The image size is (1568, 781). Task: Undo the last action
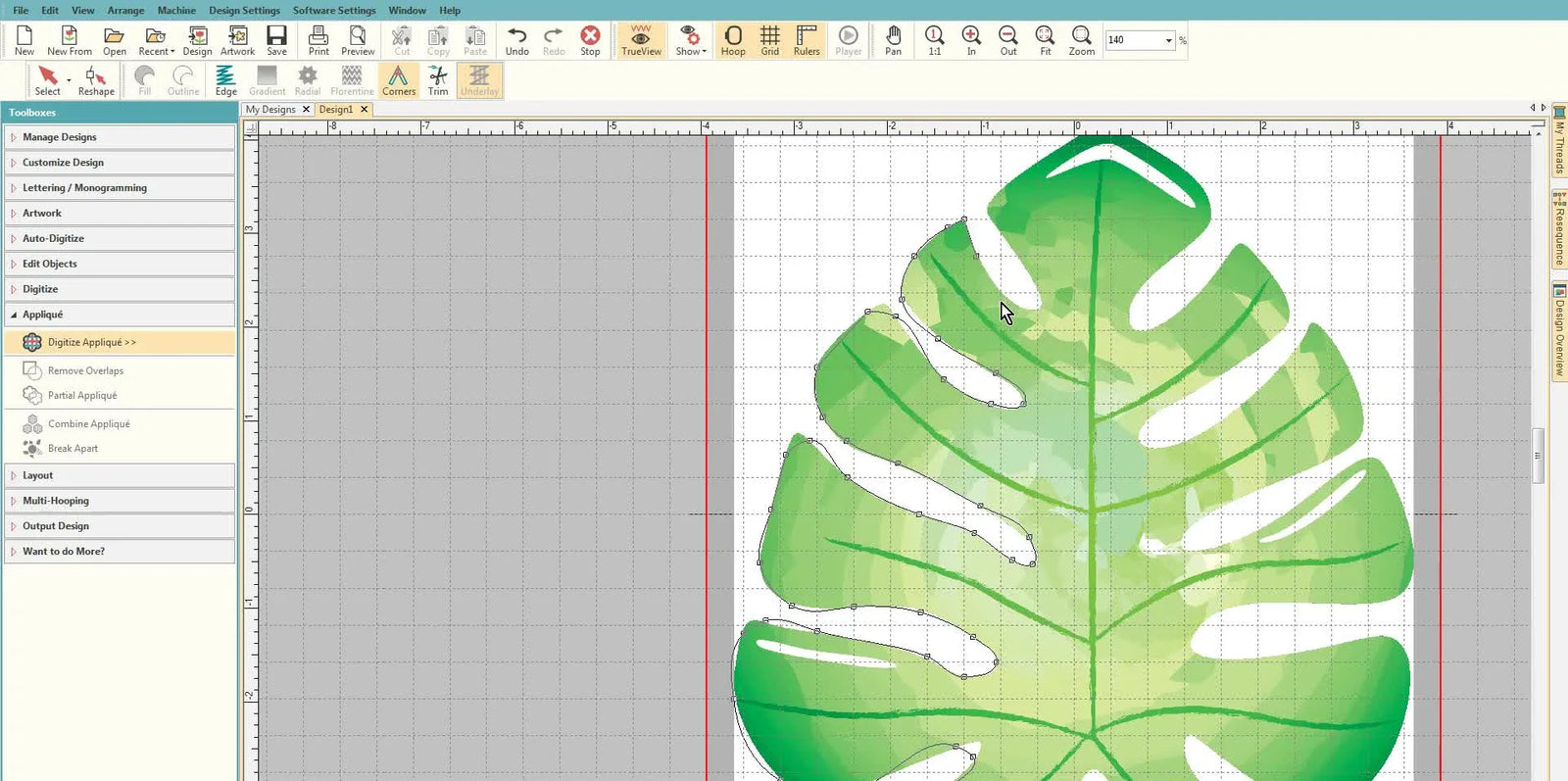point(517,40)
